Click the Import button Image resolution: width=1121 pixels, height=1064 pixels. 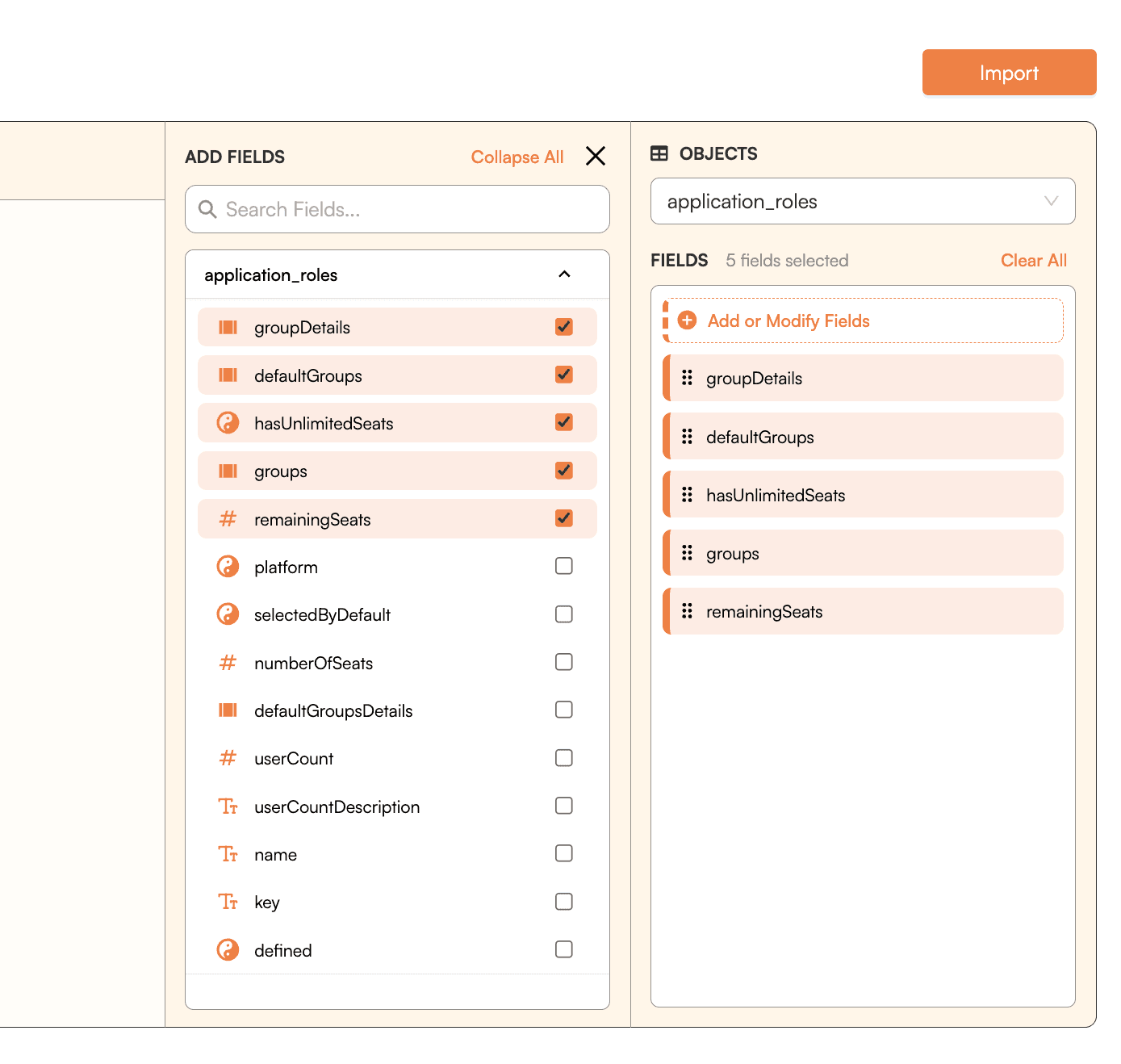tap(1009, 73)
